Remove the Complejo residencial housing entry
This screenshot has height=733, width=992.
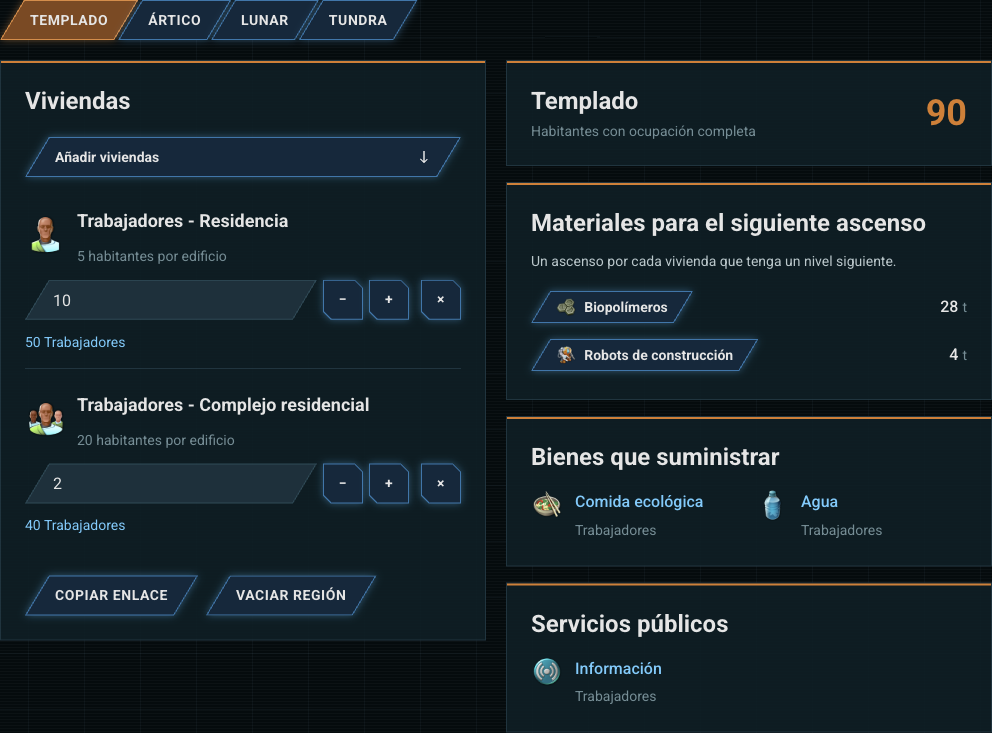pyautogui.click(x=441, y=483)
